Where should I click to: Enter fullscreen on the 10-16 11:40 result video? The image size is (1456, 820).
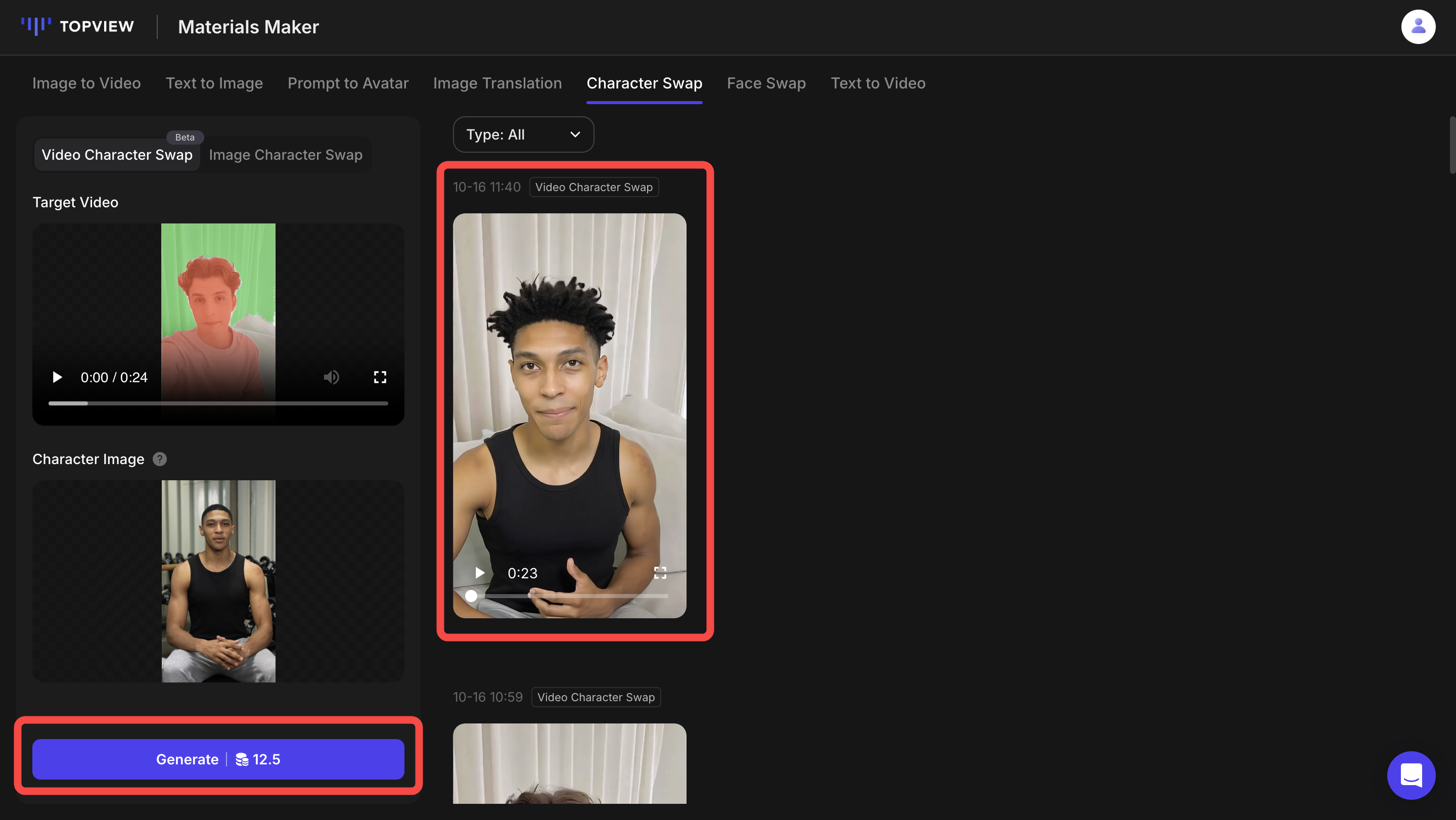(660, 572)
